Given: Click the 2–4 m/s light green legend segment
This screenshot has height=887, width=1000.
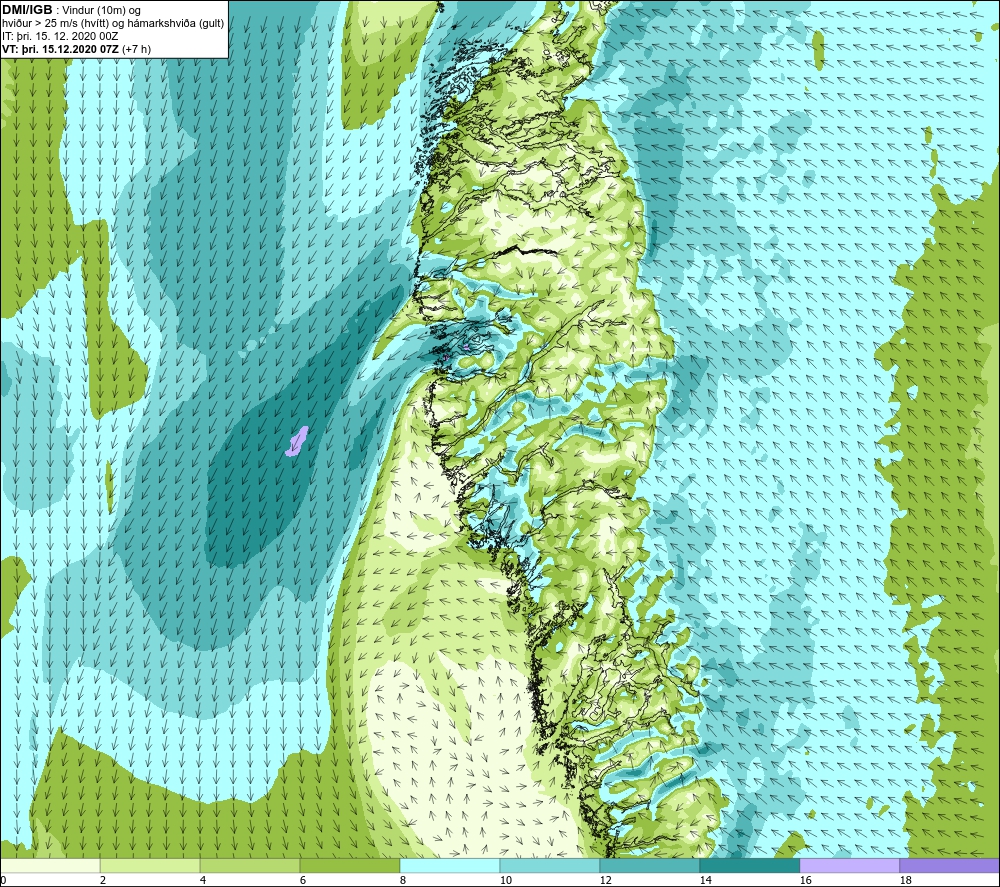Looking at the screenshot, I should 150,866.
